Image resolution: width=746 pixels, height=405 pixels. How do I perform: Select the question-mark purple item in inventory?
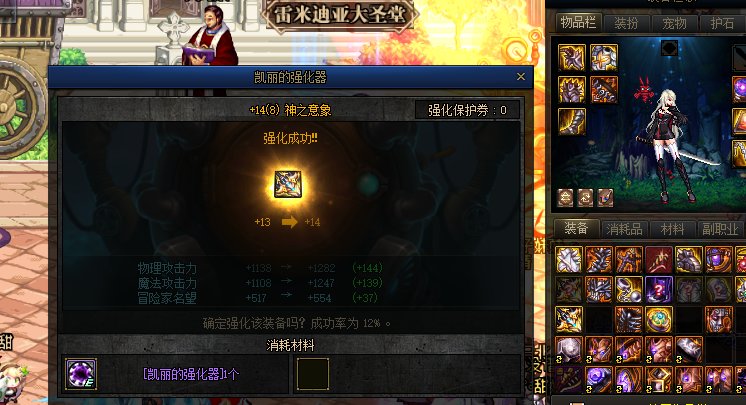point(659,290)
